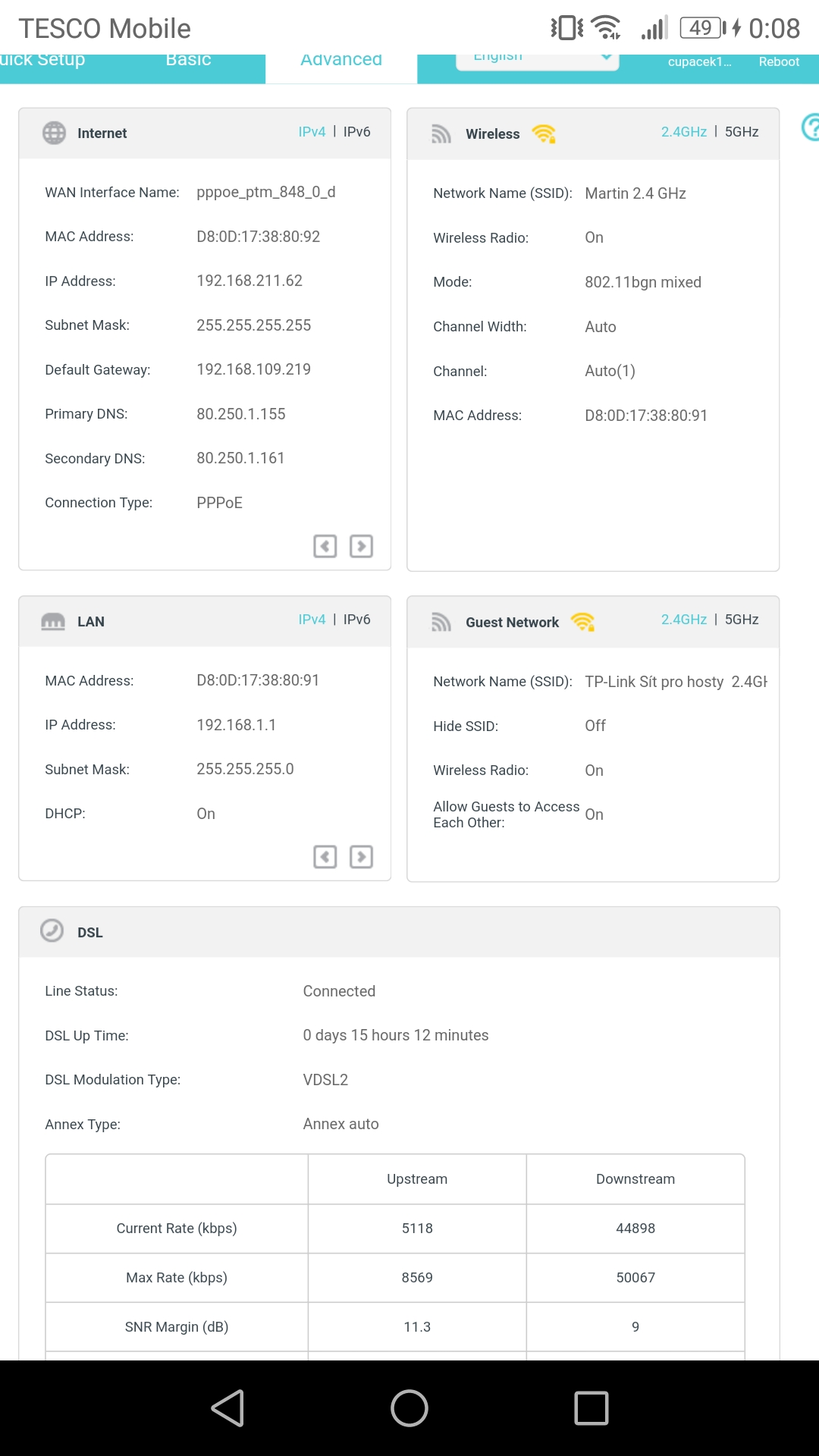Click the cupacek1 account link
Image resolution: width=819 pixels, height=1456 pixels.
[699, 62]
